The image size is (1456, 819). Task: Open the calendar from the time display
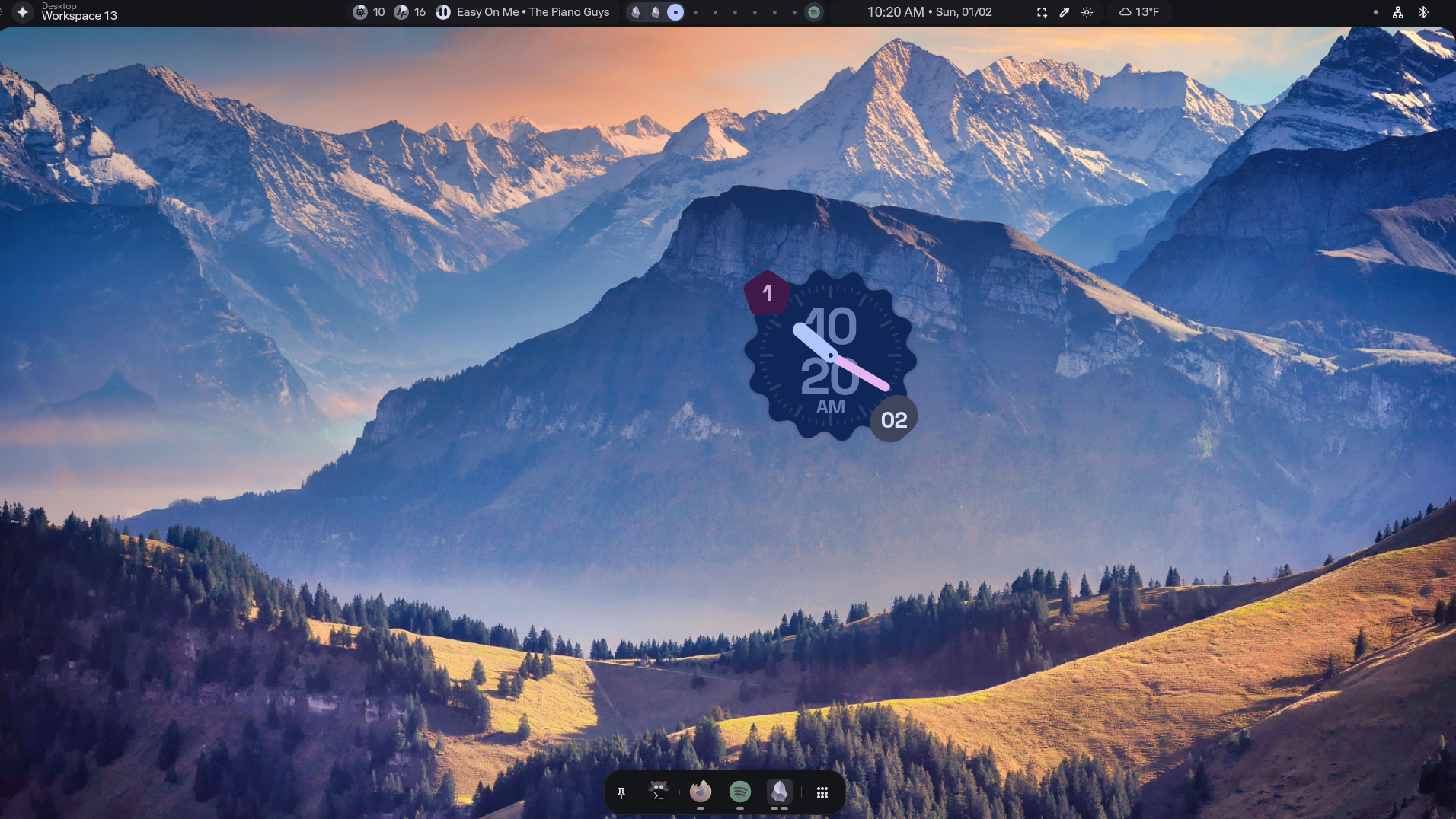pyautogui.click(x=929, y=12)
